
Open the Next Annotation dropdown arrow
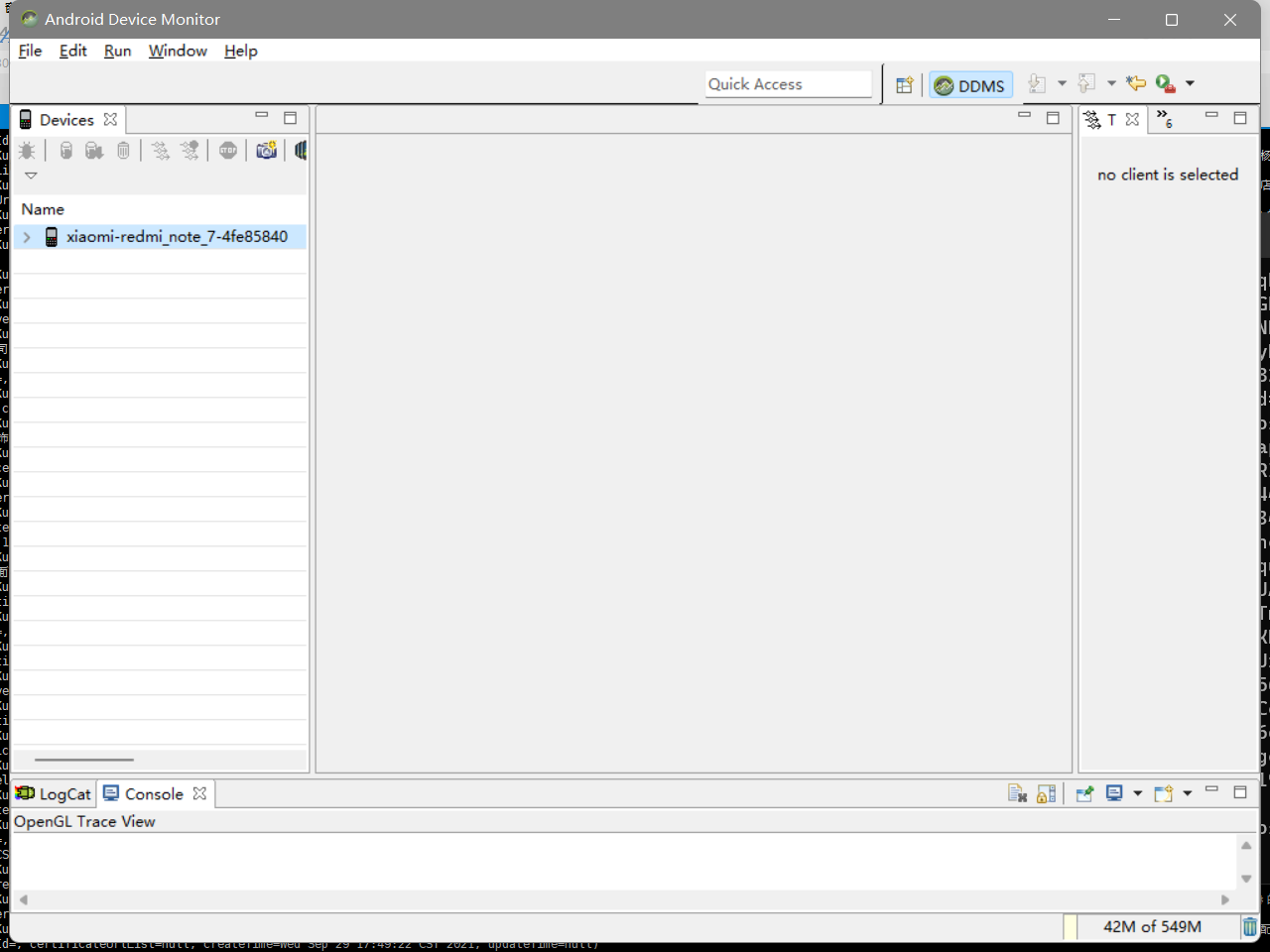click(1062, 84)
